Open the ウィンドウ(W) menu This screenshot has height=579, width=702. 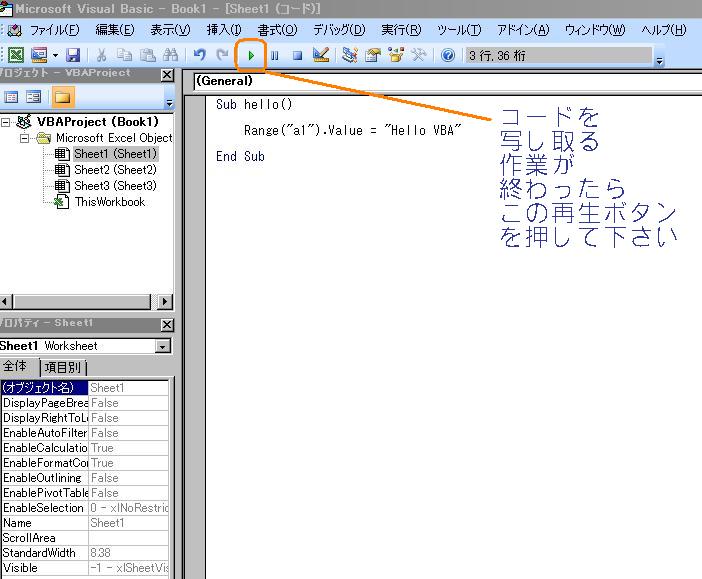[x=595, y=30]
